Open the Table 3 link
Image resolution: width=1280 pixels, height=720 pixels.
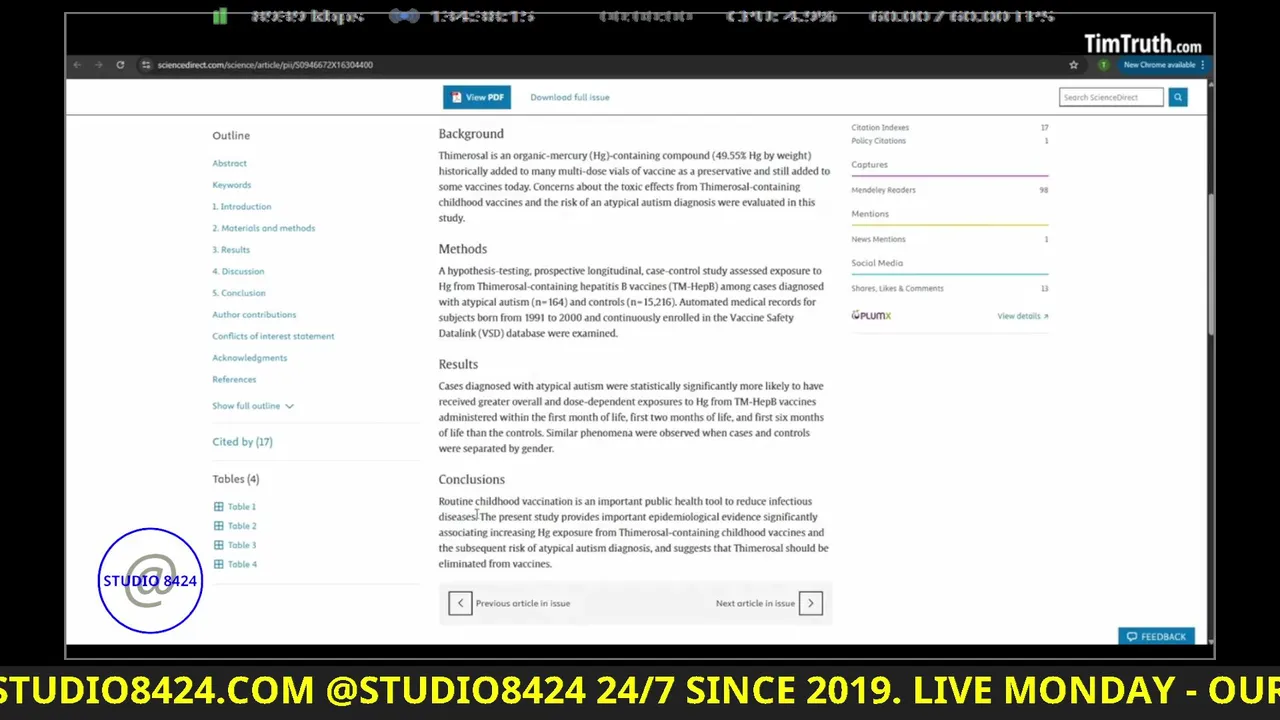[x=242, y=545]
